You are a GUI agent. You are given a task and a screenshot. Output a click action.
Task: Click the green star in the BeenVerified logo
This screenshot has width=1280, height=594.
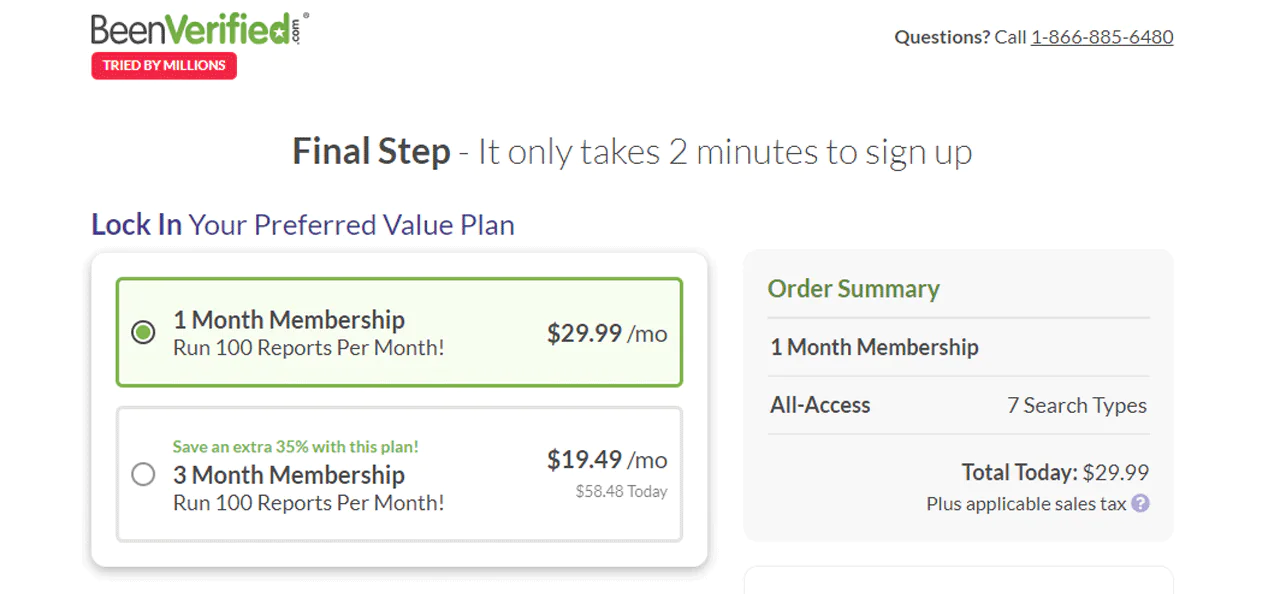click(280, 30)
